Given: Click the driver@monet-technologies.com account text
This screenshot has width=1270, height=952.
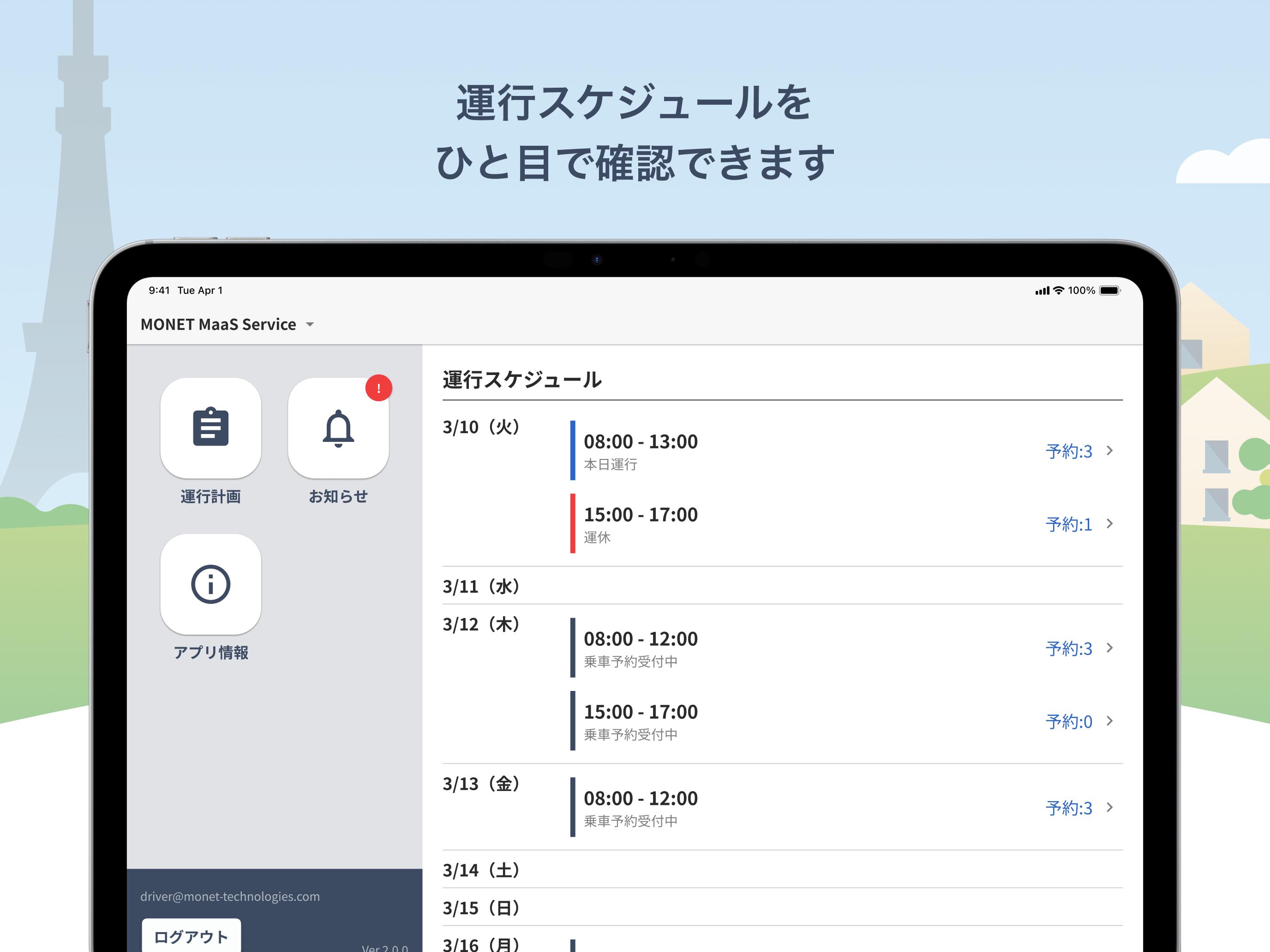Looking at the screenshot, I should pyautogui.click(x=230, y=896).
